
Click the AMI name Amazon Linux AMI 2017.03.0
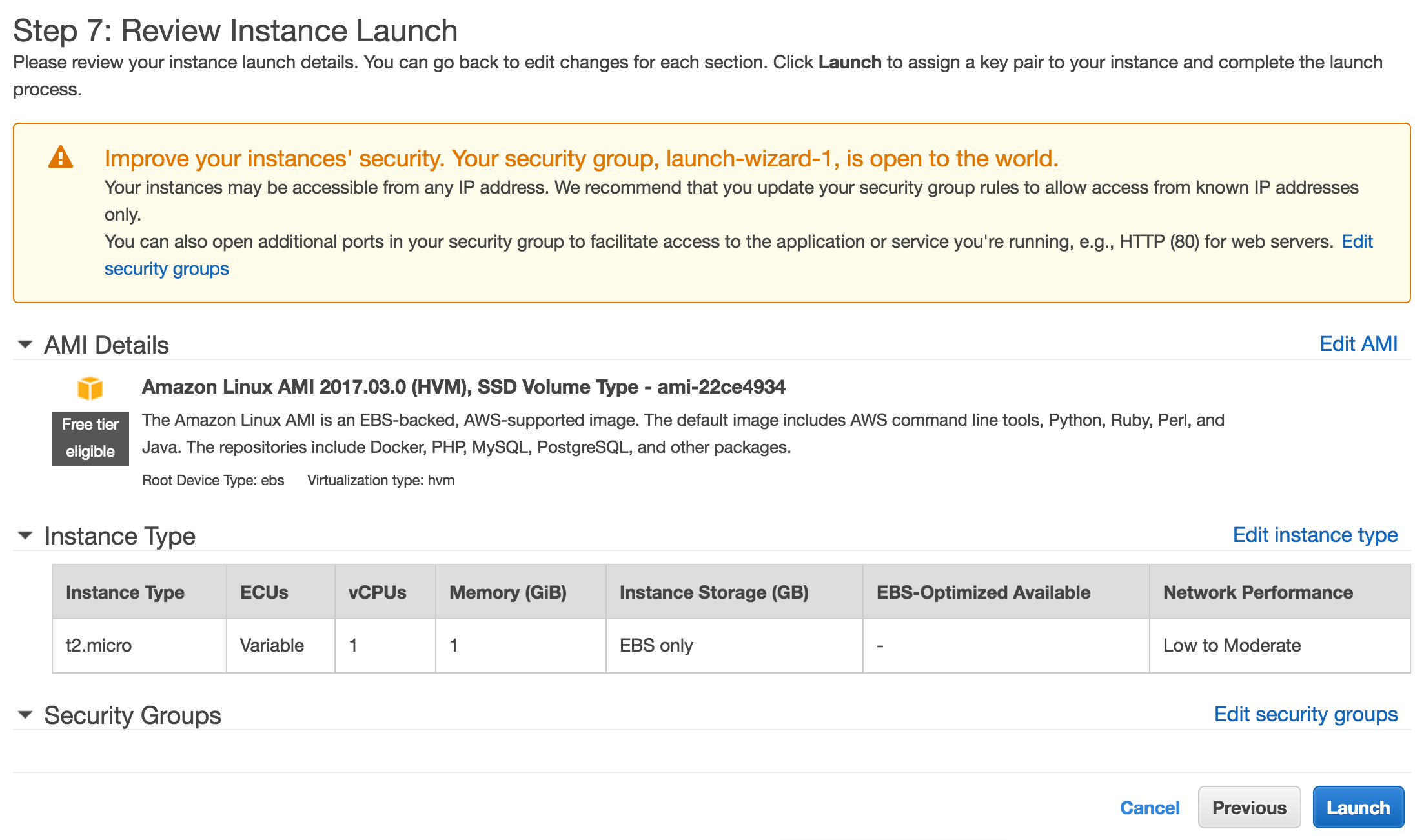click(x=463, y=387)
